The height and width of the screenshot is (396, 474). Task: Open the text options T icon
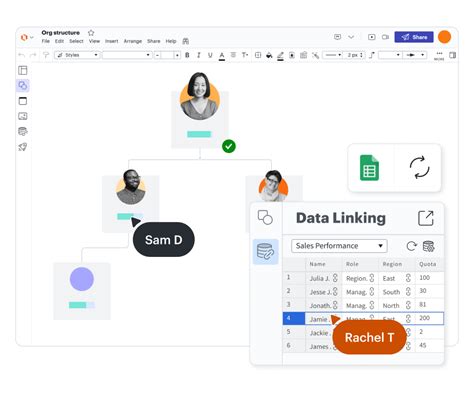coord(245,55)
